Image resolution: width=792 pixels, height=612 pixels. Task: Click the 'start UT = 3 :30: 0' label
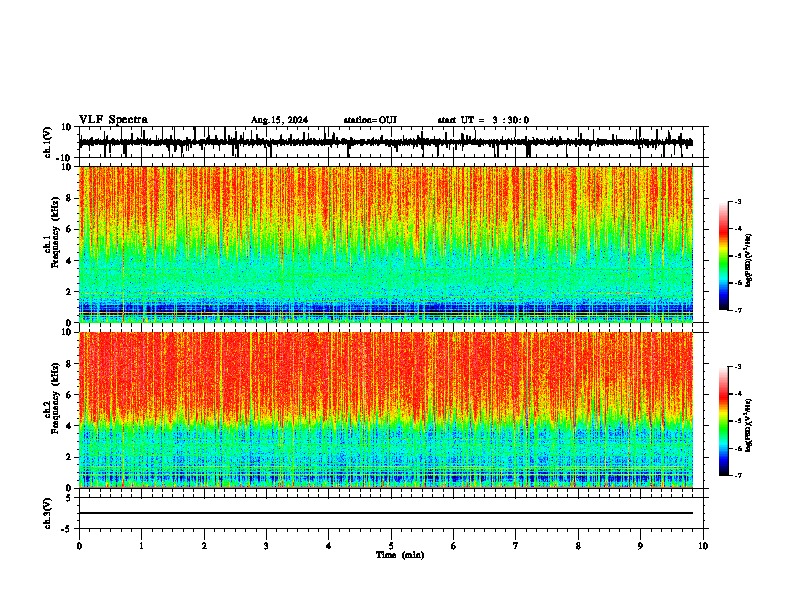click(x=483, y=120)
